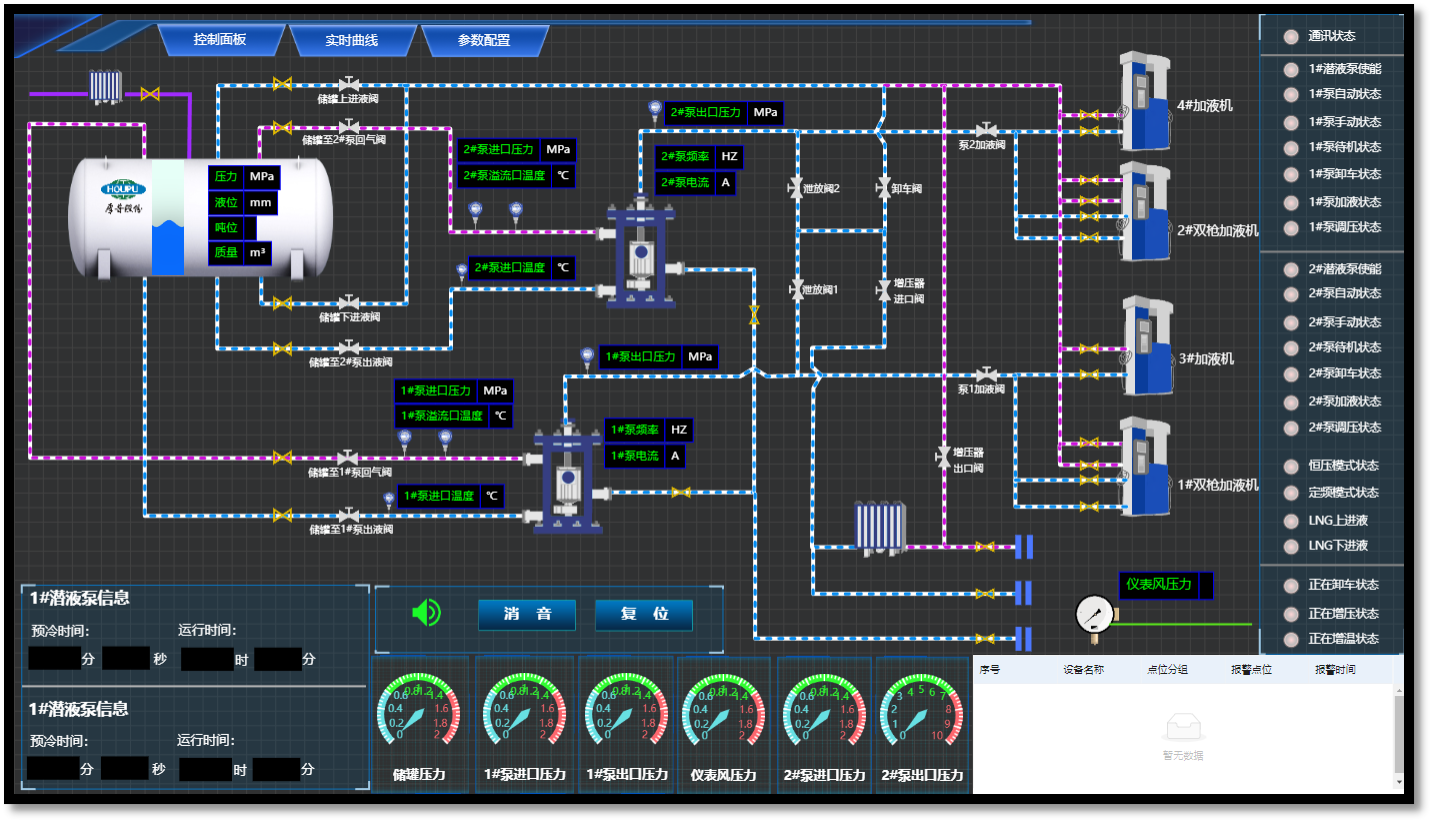Click the 1#双枪加液机 dispenser icon
Viewport: 1433px width, 824px height.
1144,466
